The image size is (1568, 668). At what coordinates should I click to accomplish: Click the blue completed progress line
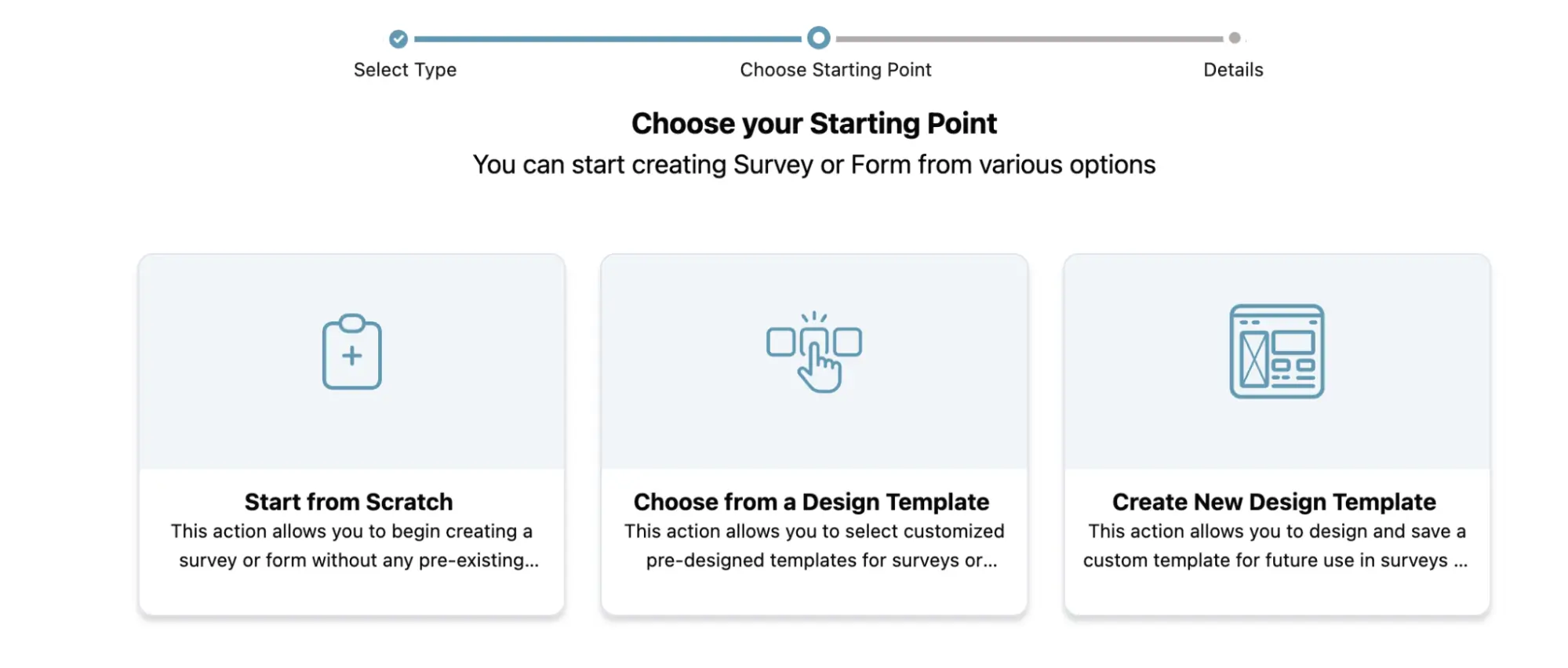[608, 38]
